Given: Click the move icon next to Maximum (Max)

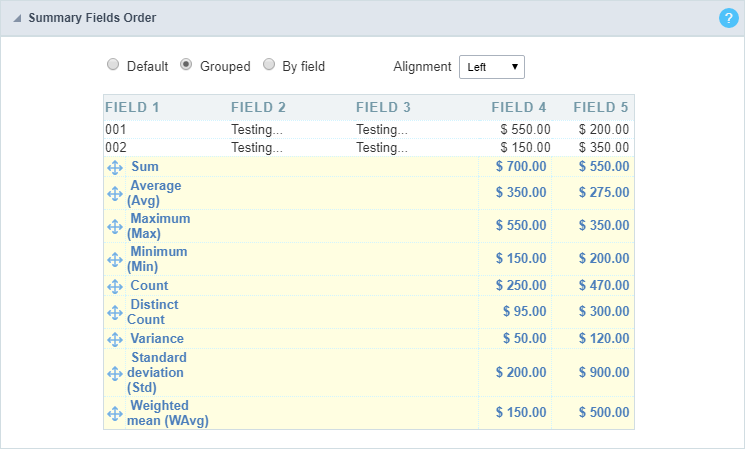Looking at the screenshot, I should 115,226.
